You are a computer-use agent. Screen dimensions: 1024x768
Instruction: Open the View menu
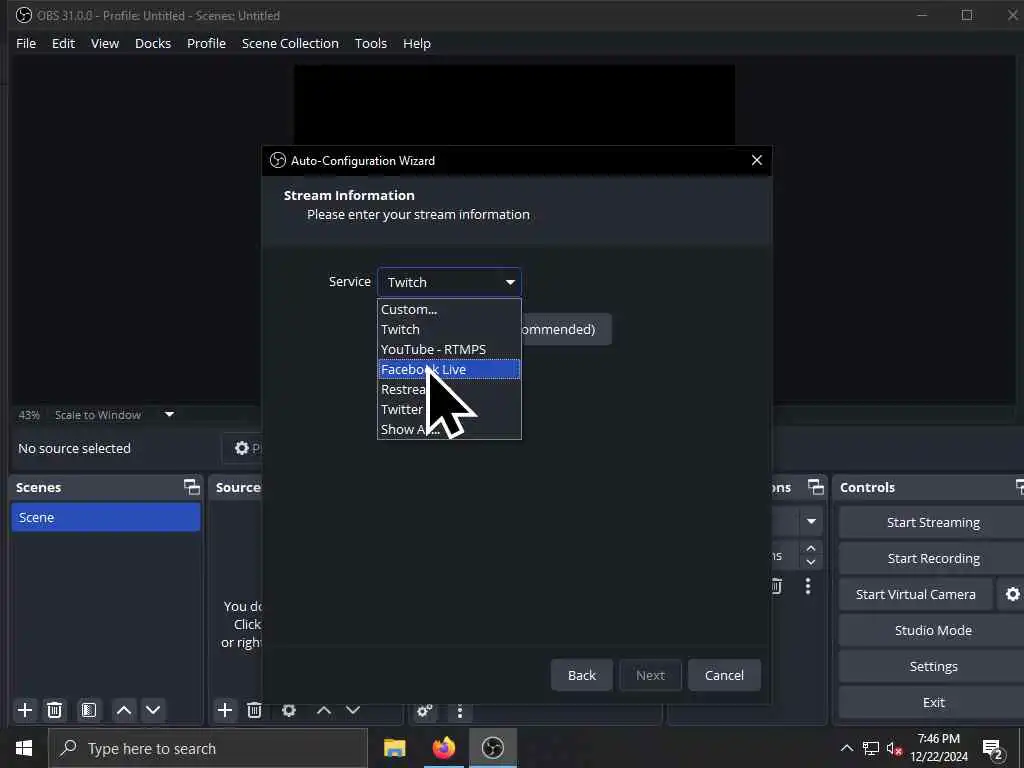coord(104,43)
